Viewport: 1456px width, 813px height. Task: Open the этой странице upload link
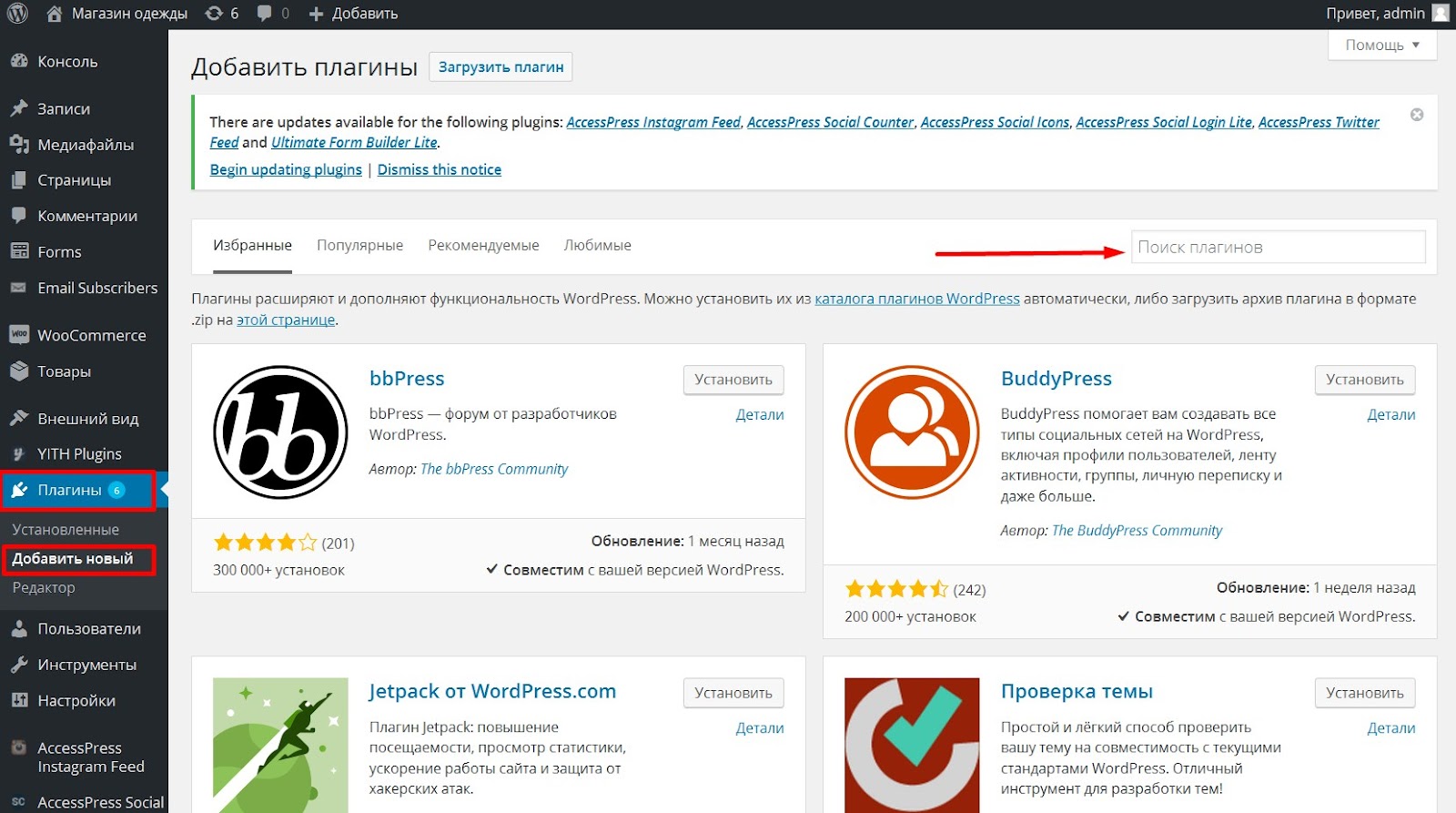pos(286,320)
